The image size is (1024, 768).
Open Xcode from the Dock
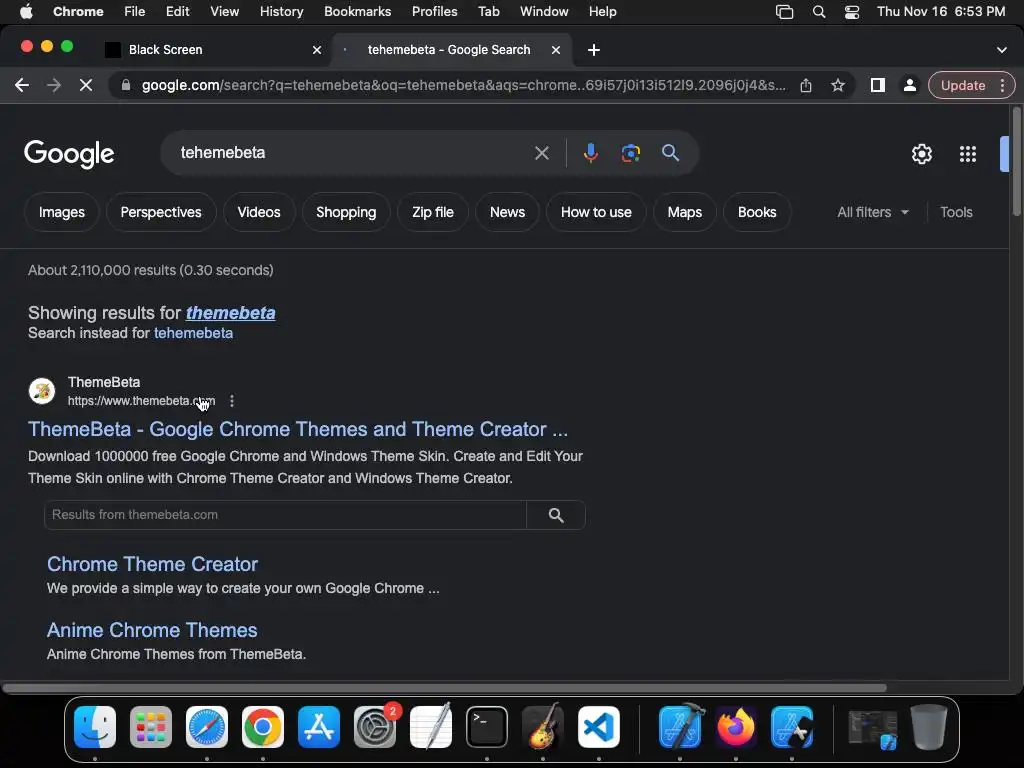680,727
